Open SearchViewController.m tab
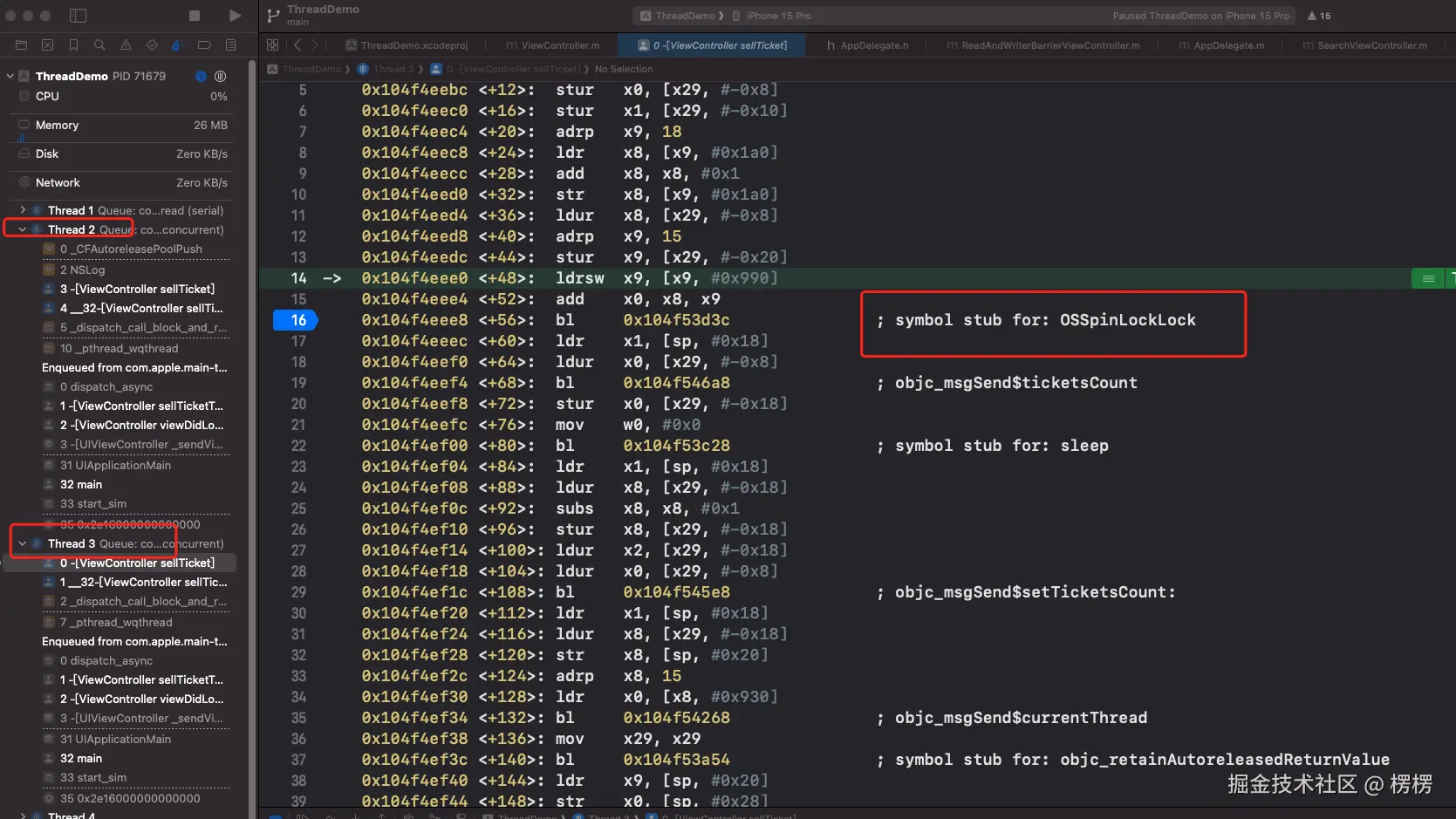The width and height of the screenshot is (1456, 819). 1365,45
